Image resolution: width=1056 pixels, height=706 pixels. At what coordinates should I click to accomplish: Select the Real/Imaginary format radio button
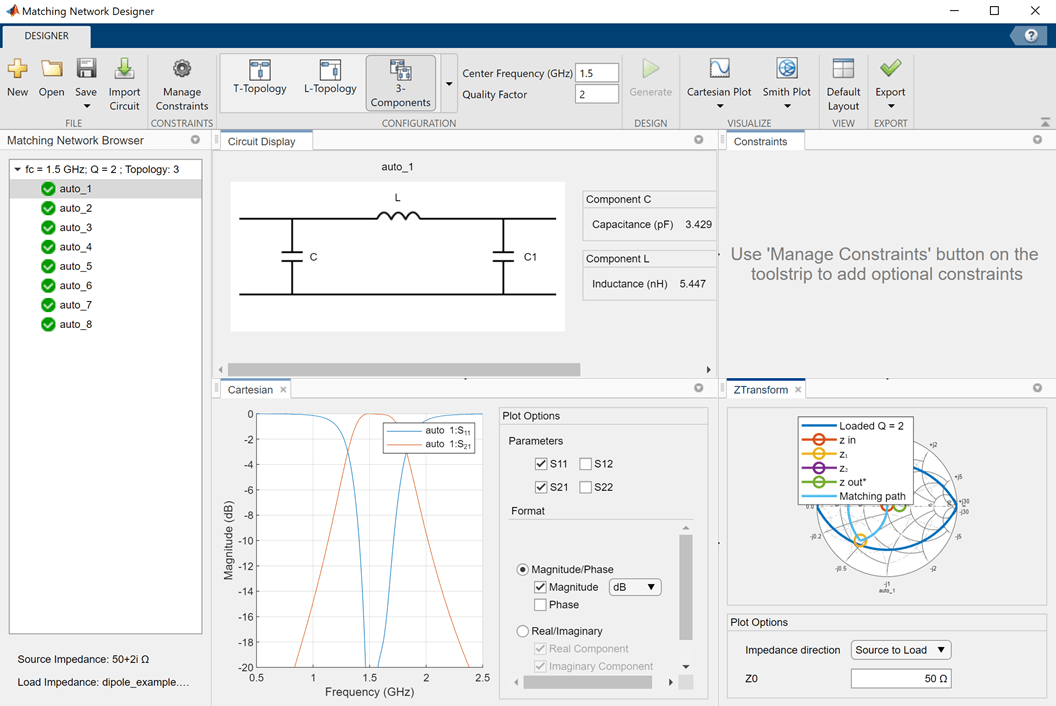pos(522,631)
